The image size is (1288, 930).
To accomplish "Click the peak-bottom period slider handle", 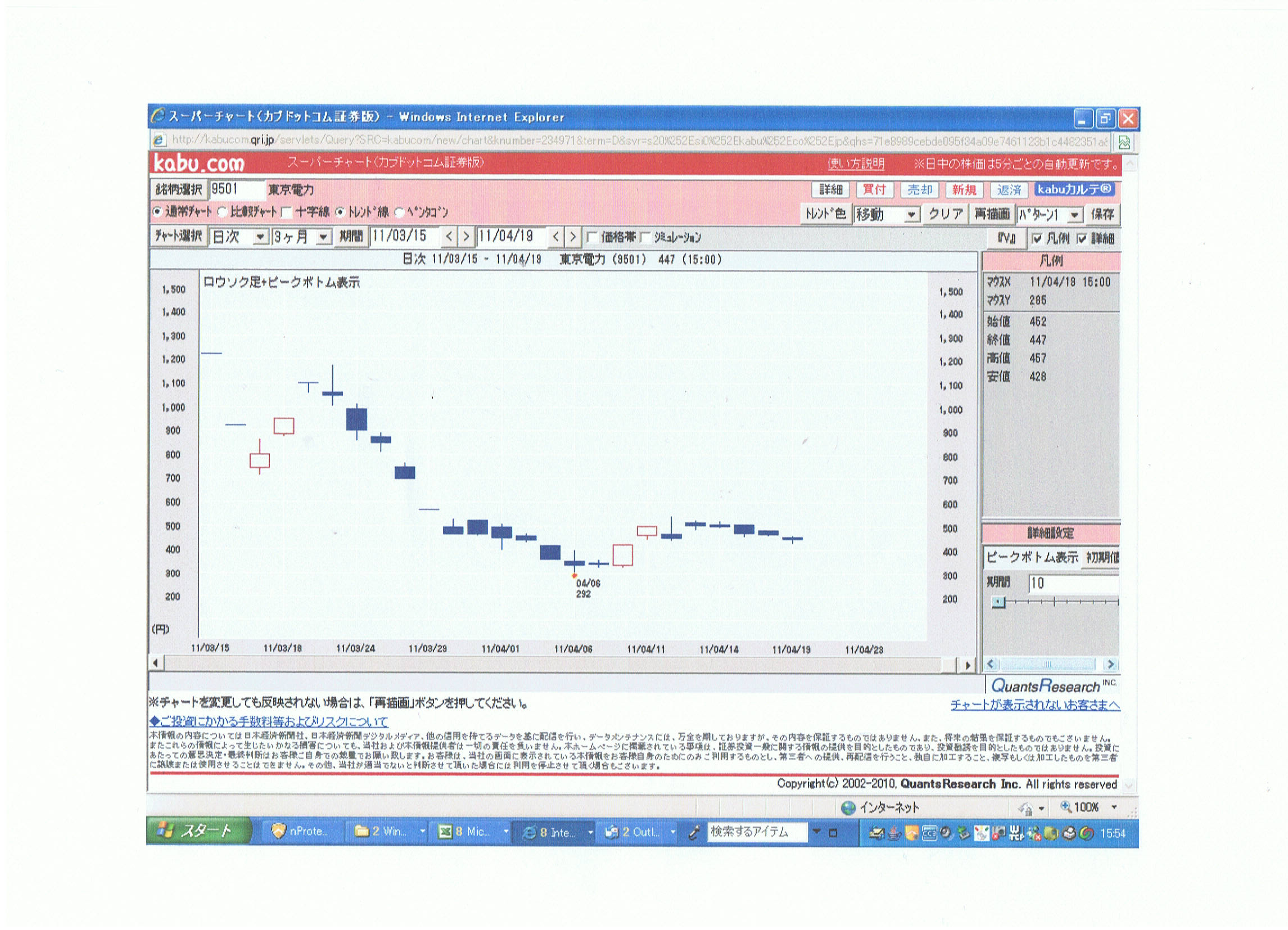I will pyautogui.click(x=998, y=602).
